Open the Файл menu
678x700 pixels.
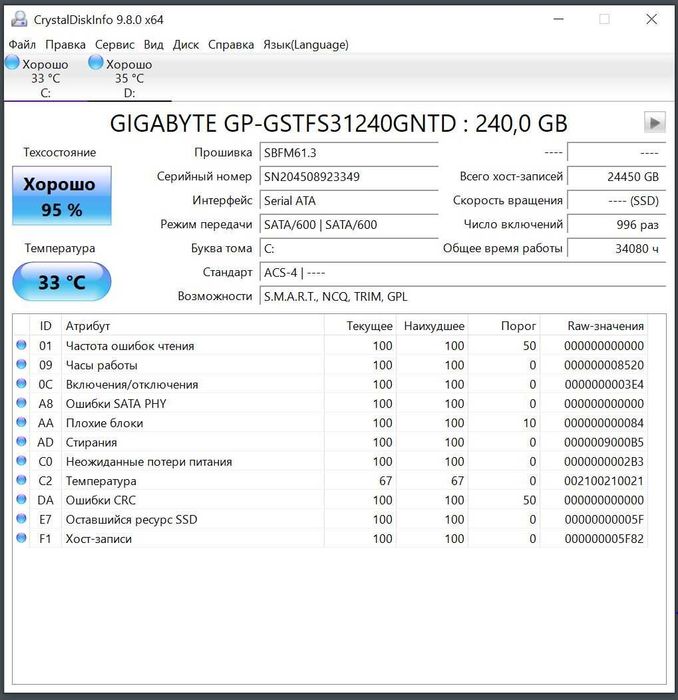(22, 45)
